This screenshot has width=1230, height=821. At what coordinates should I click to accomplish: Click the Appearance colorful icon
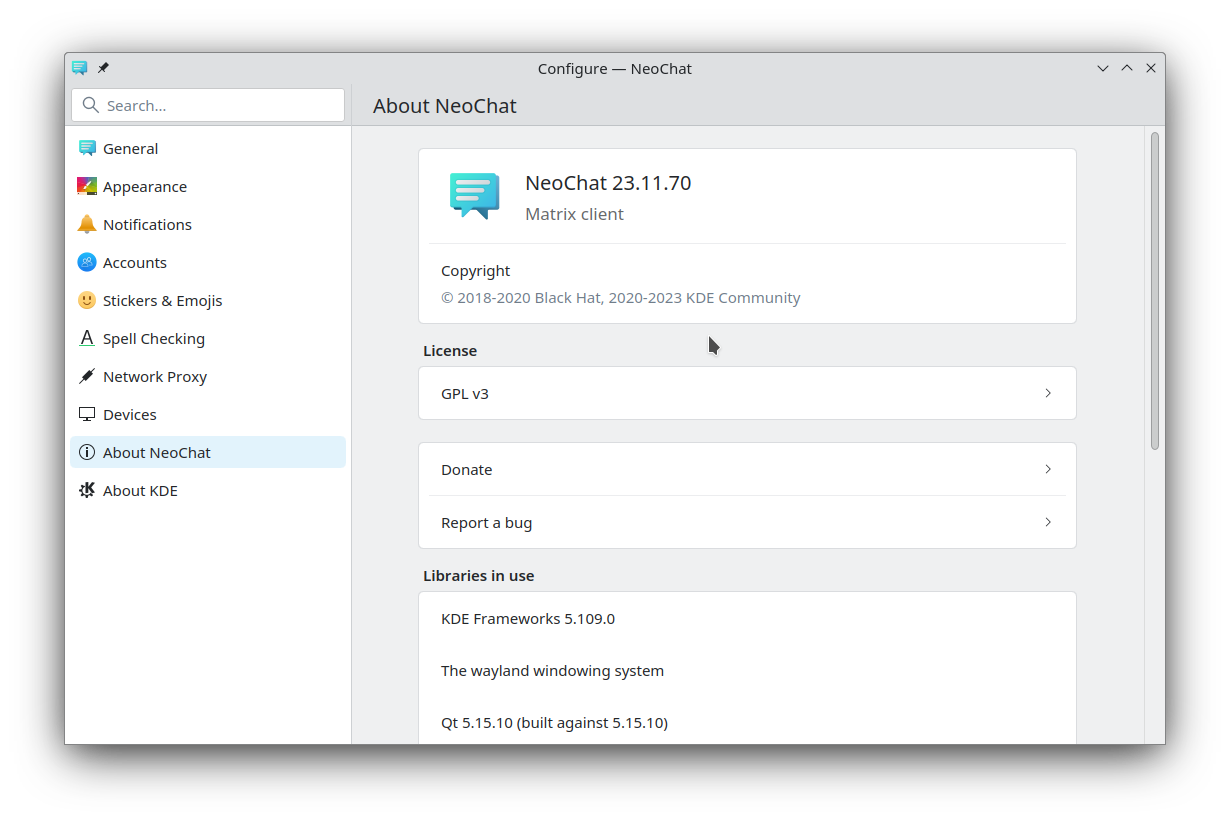coord(87,186)
